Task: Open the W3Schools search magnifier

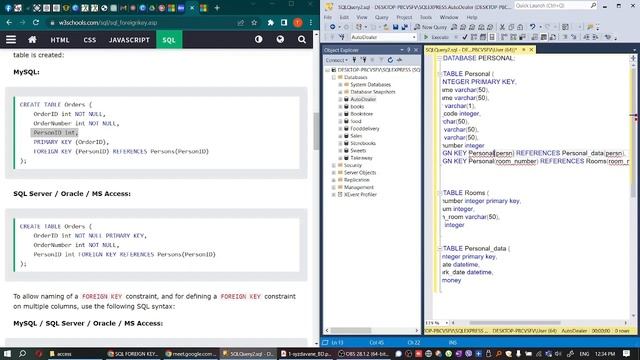Action: 302,40
